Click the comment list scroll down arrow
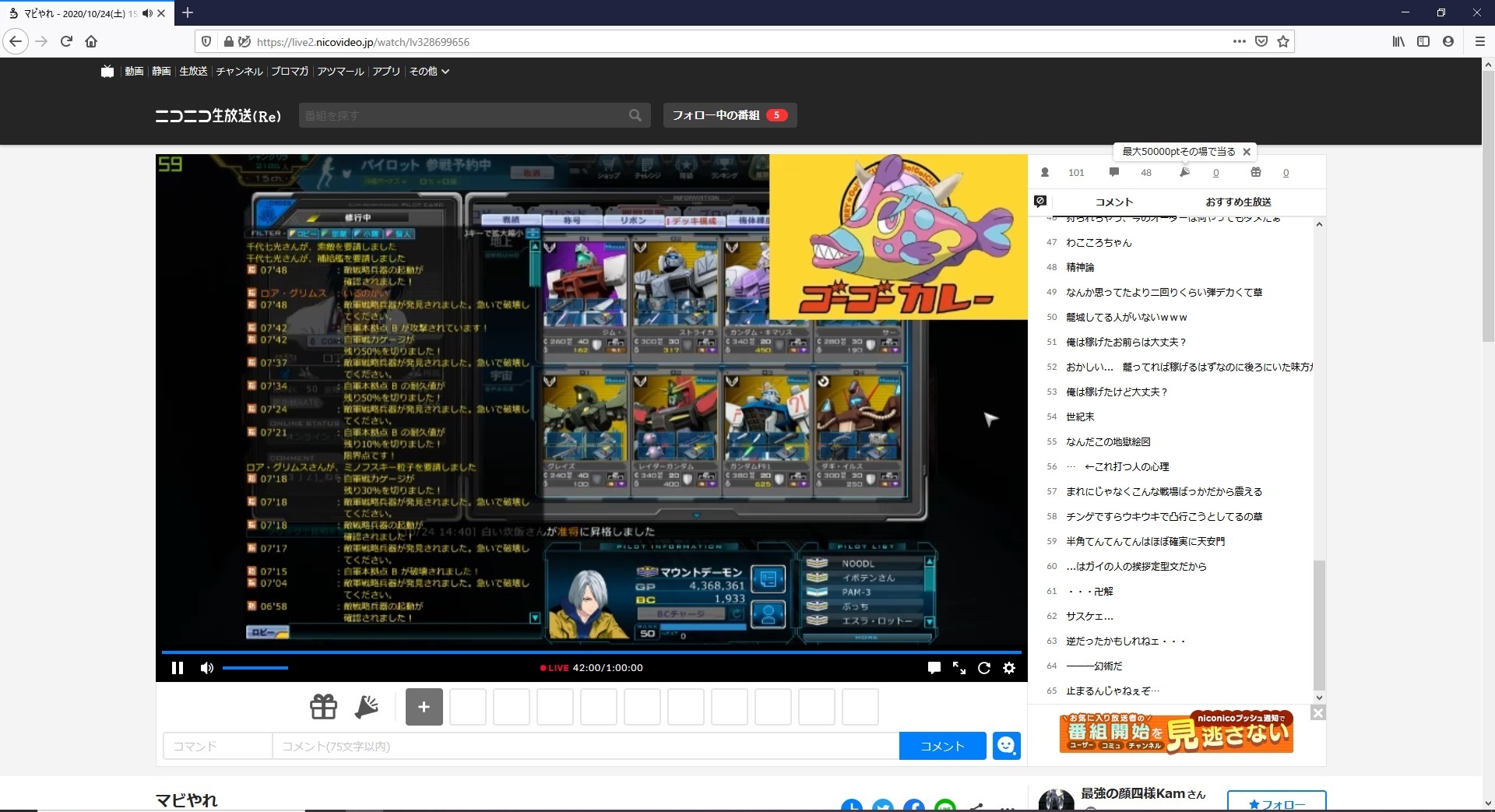The height and width of the screenshot is (812, 1495). coord(1319,698)
